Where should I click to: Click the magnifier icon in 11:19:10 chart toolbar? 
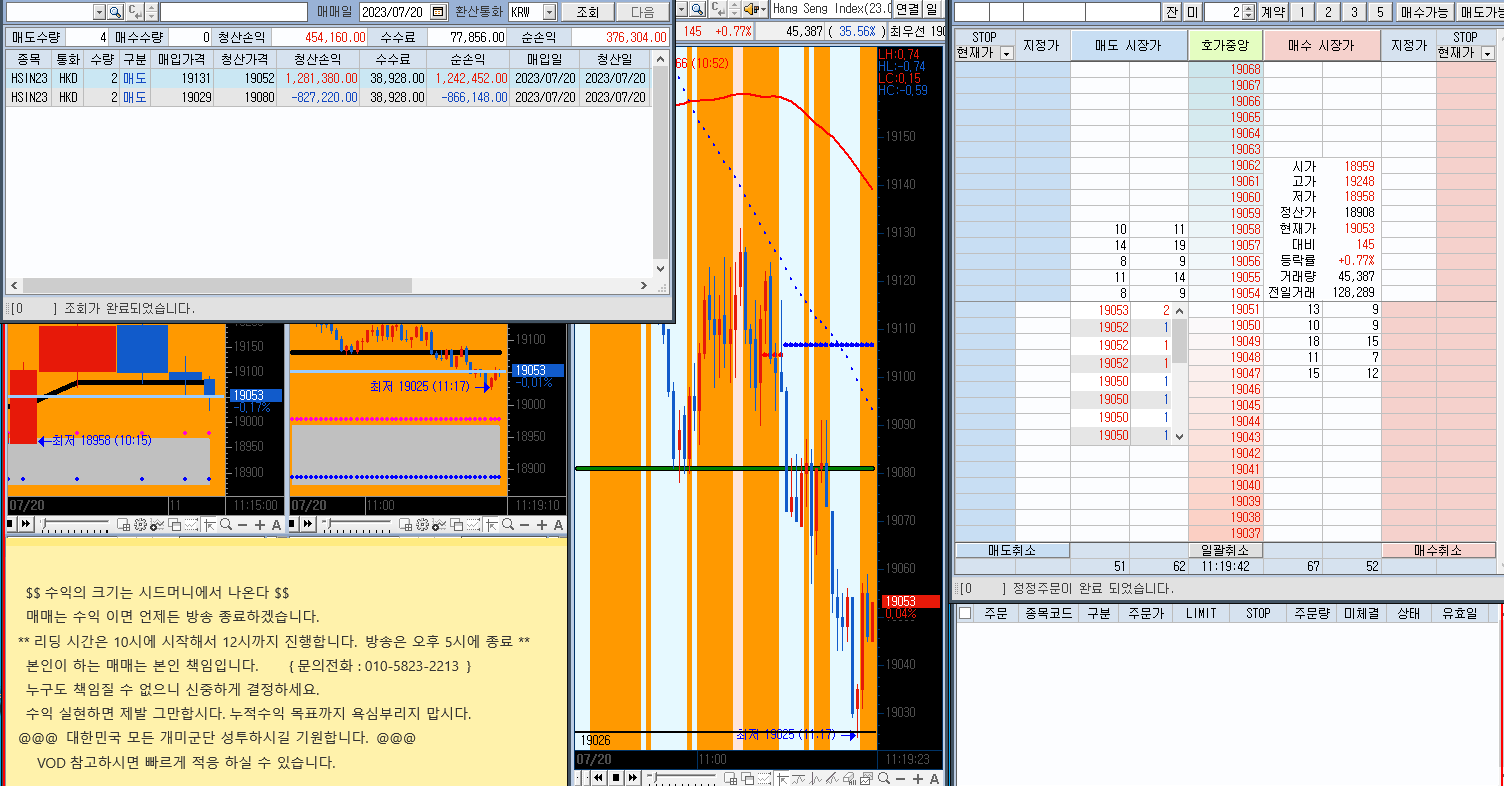coord(508,524)
